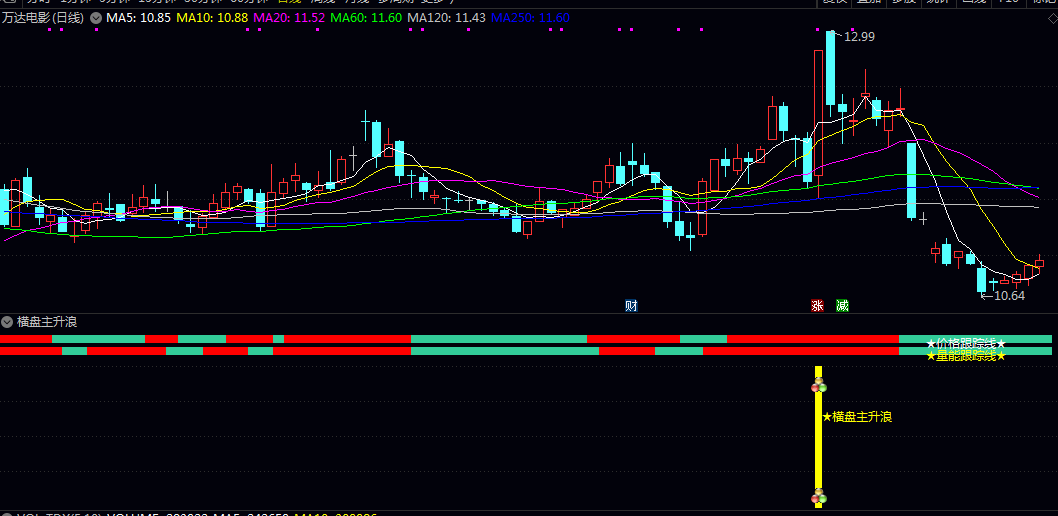
Task: Click the cyan candle at the 10.64 low
Action: [x=982, y=280]
